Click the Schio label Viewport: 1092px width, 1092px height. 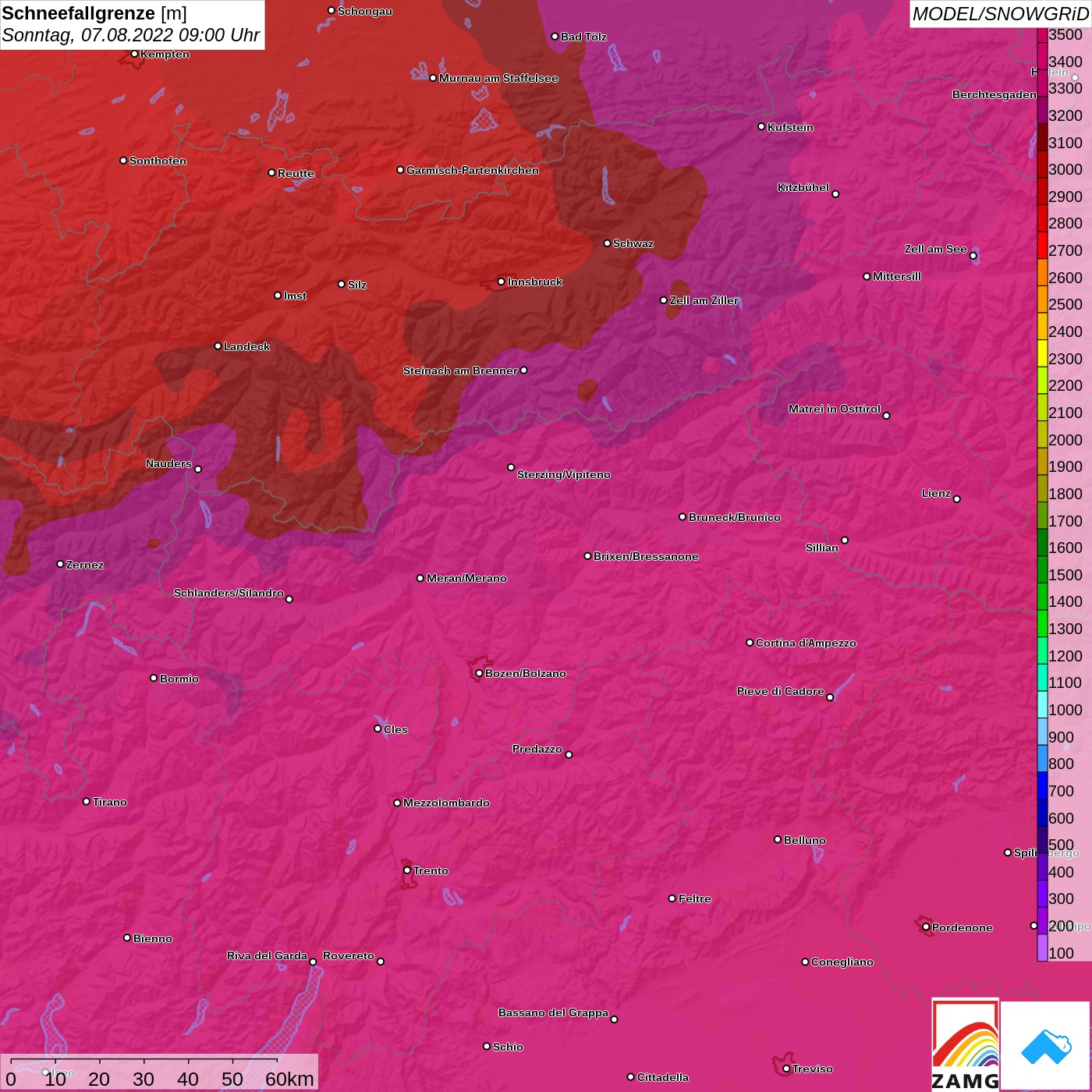point(508,1047)
